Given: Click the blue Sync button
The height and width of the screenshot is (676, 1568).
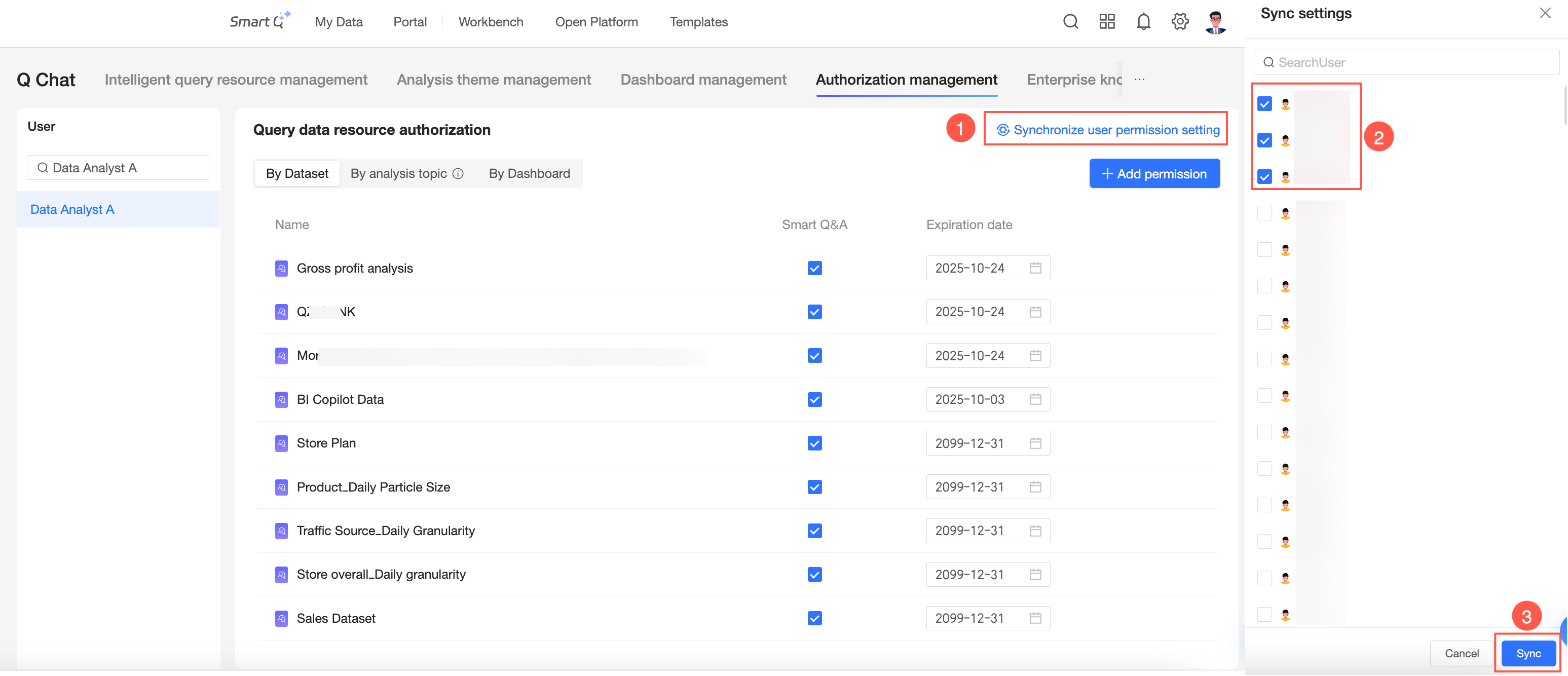Looking at the screenshot, I should coord(1528,653).
